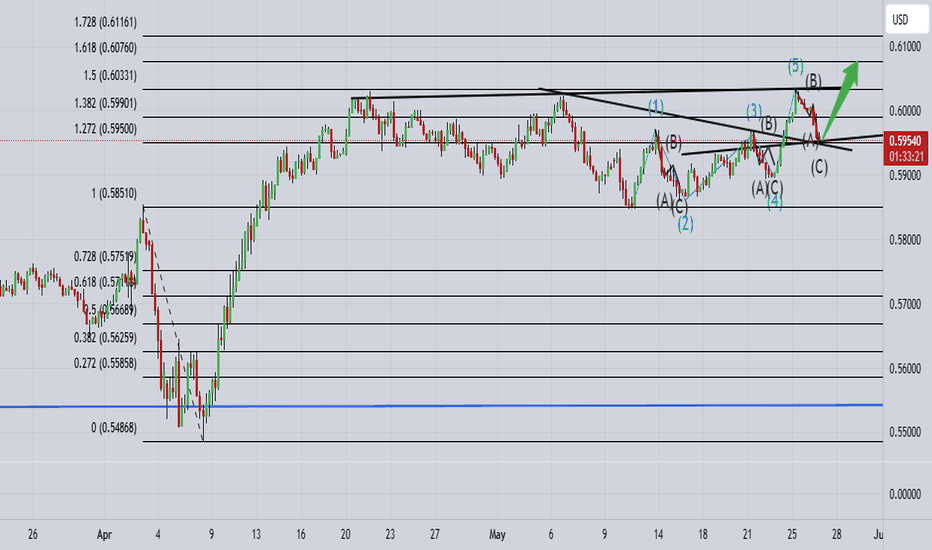
Task: Click the 20 date label on time axis
Action: point(345,535)
